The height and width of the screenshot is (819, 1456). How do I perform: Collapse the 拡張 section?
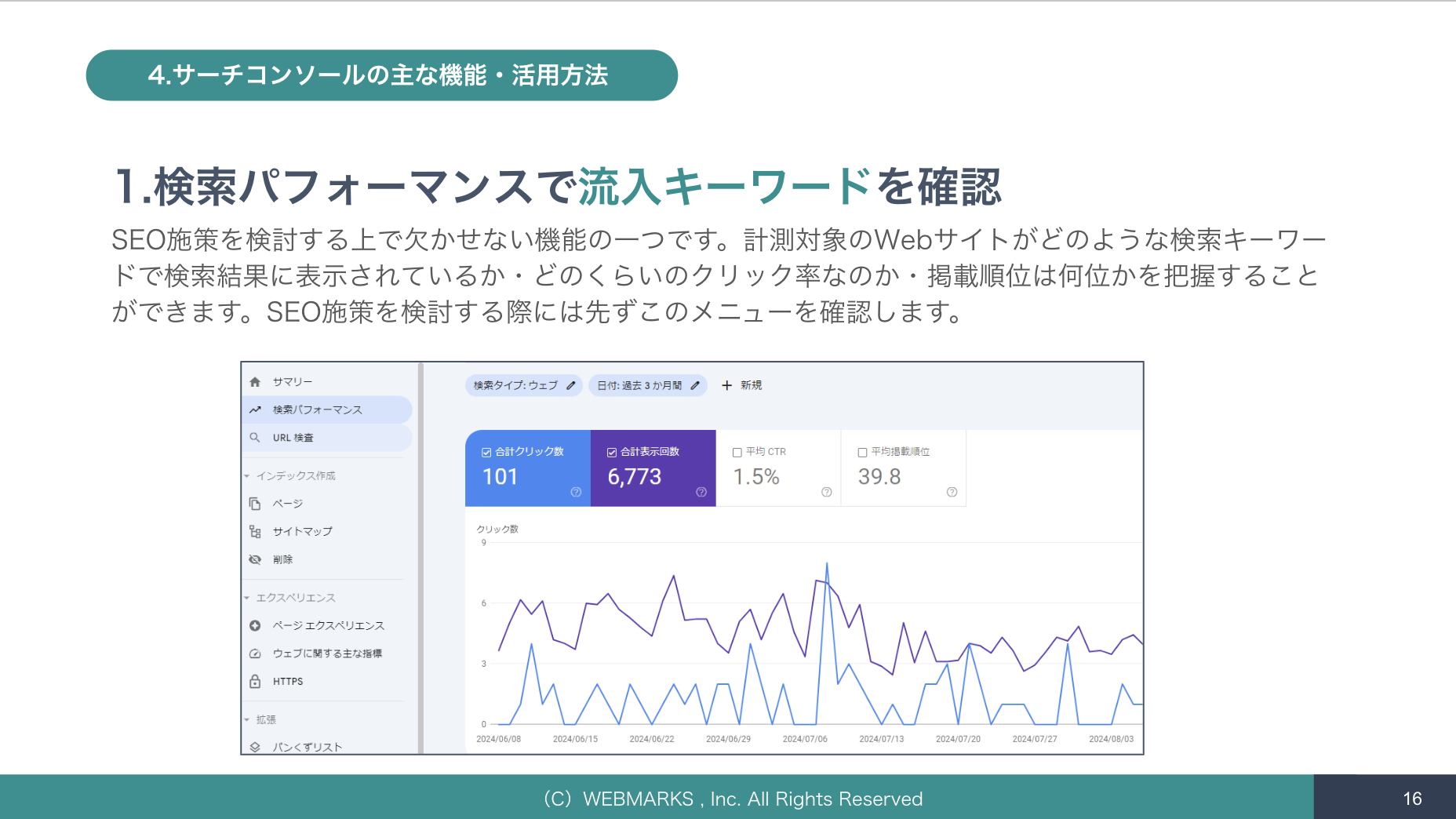[x=247, y=719]
